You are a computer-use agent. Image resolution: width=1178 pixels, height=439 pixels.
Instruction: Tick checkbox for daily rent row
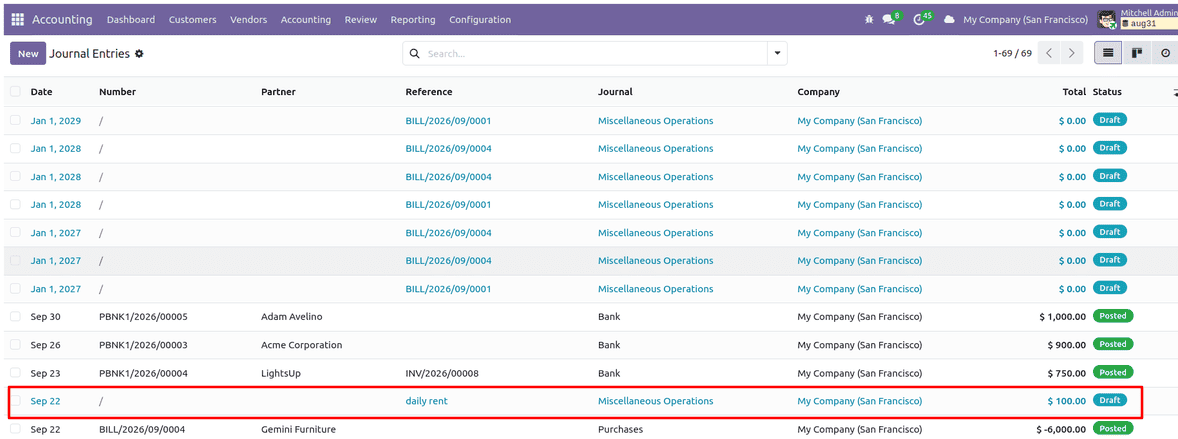tap(15, 401)
